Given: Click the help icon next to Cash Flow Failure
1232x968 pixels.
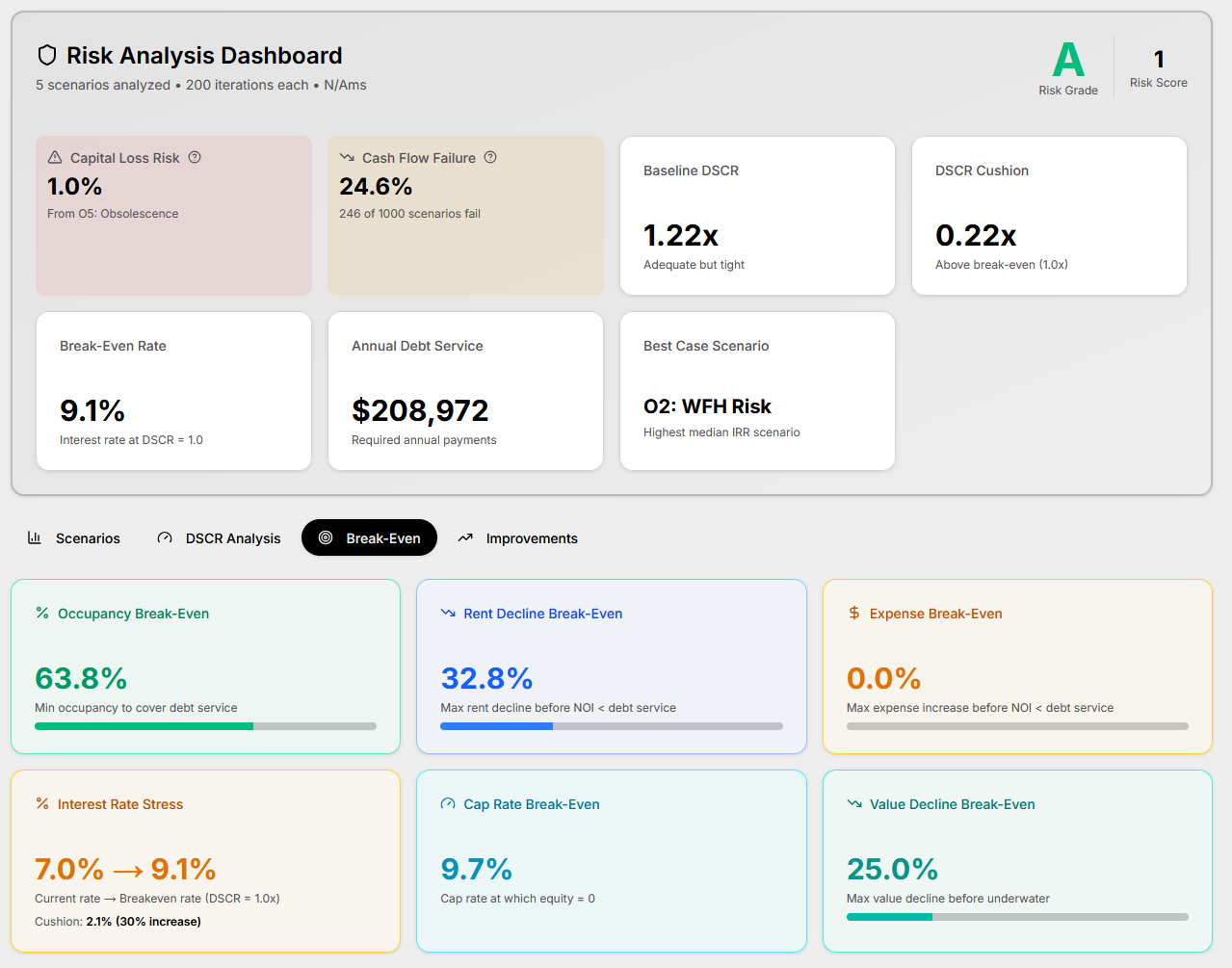Looking at the screenshot, I should click(x=490, y=157).
